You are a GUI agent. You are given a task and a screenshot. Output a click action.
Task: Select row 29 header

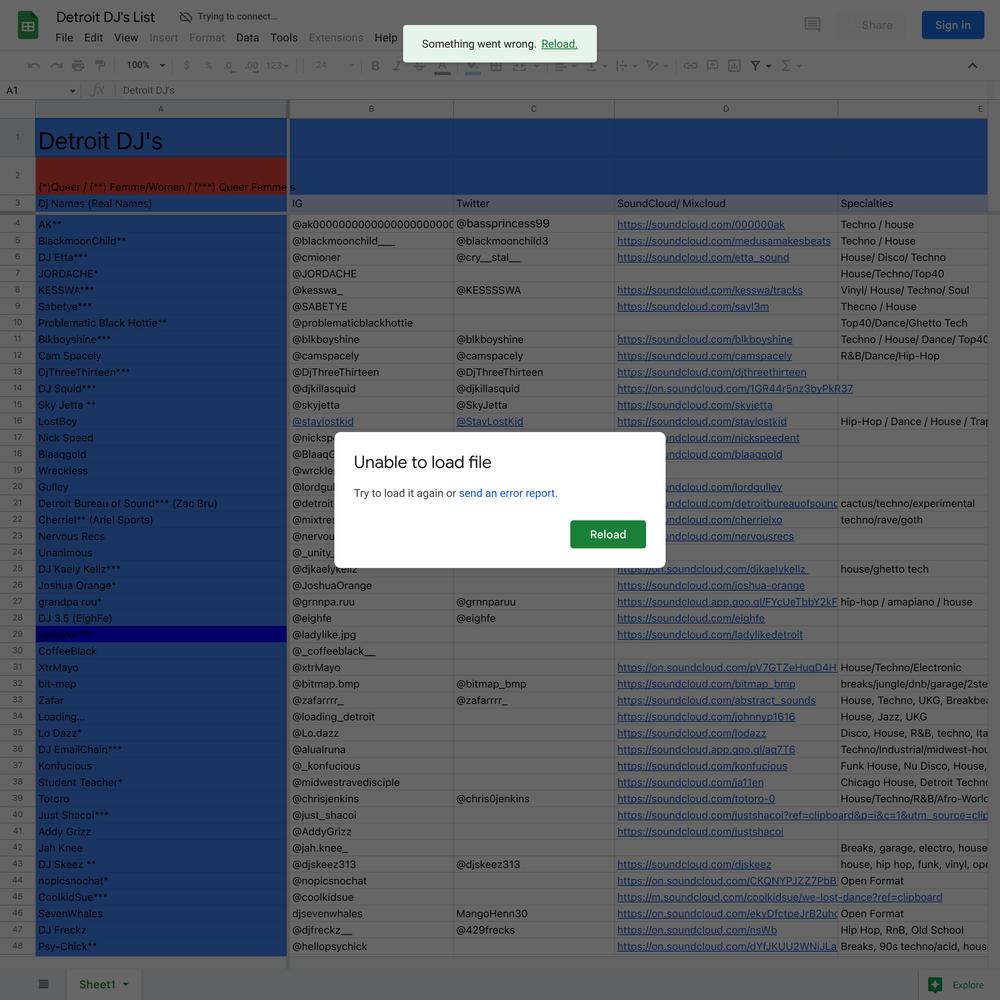17,634
